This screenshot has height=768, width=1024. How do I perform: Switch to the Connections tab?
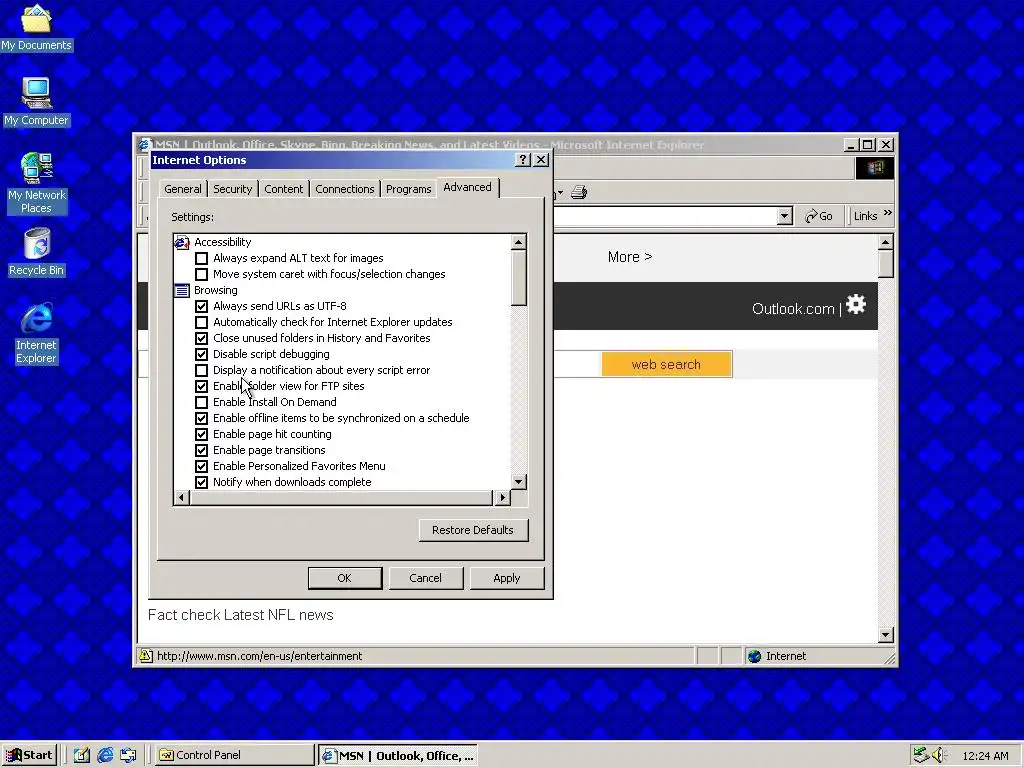345,189
